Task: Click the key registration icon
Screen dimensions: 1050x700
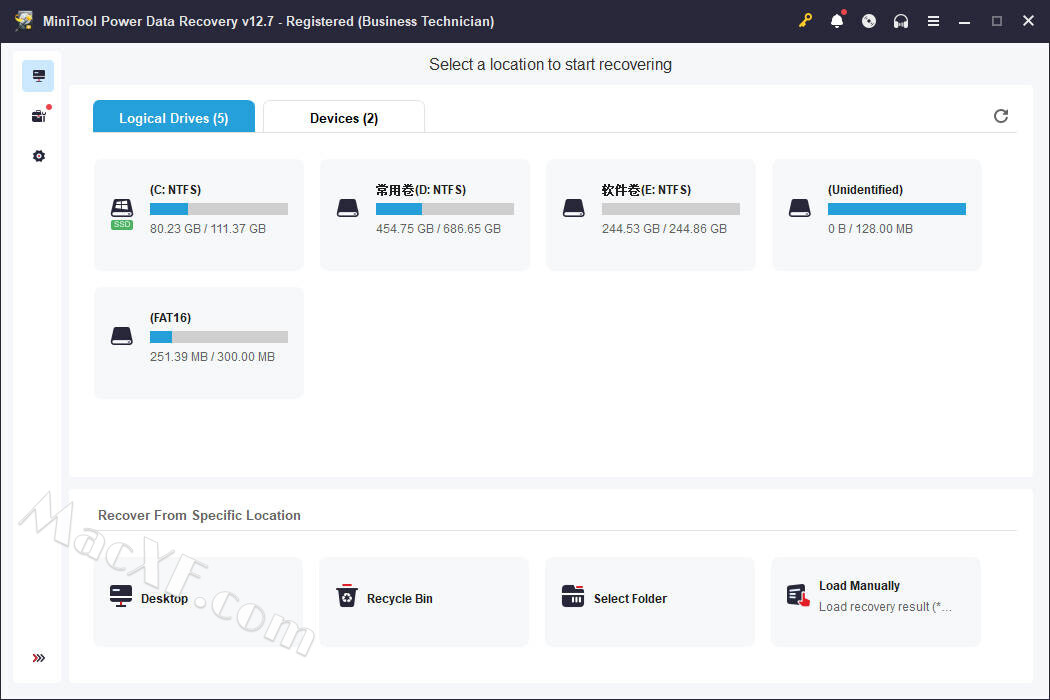Action: 805,21
